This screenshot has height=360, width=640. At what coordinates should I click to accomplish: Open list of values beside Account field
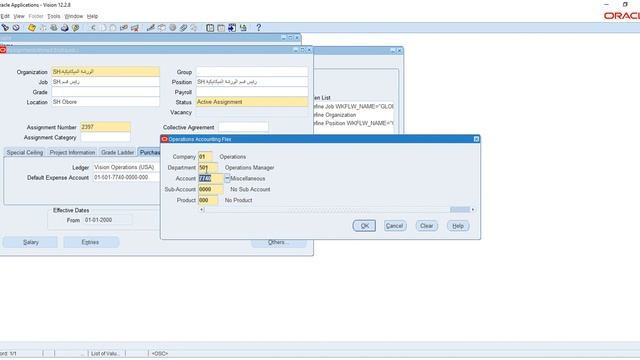coord(227,178)
